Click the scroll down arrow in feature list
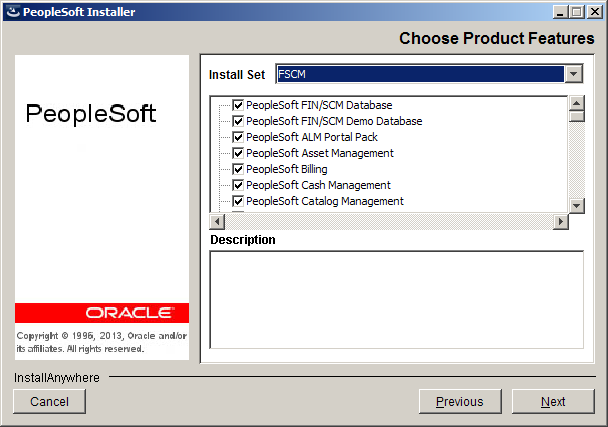Screen dimensions: 608x427 pos(577,206)
